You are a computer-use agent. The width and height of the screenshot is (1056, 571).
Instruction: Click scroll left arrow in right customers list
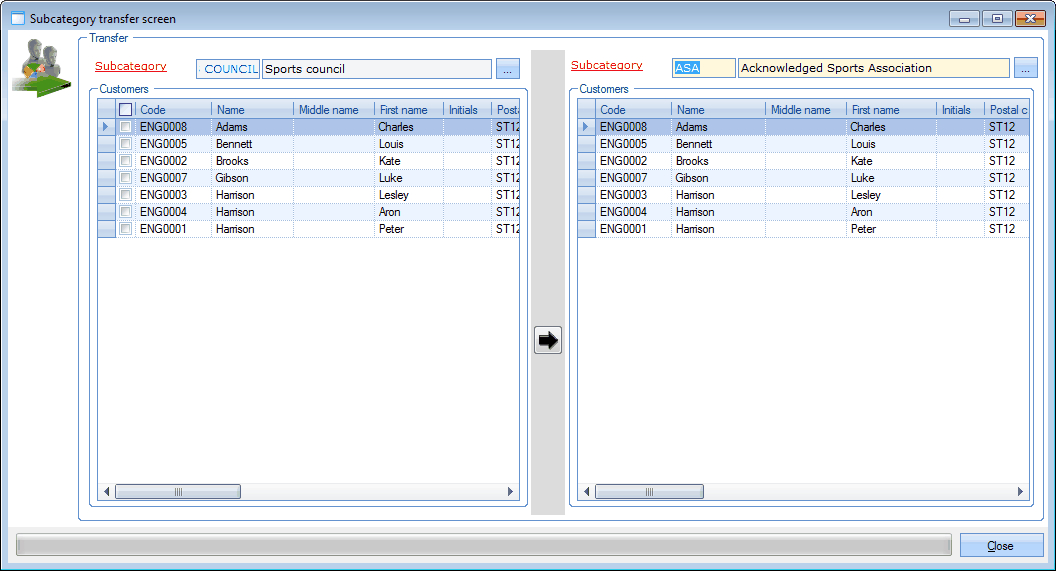click(587, 492)
